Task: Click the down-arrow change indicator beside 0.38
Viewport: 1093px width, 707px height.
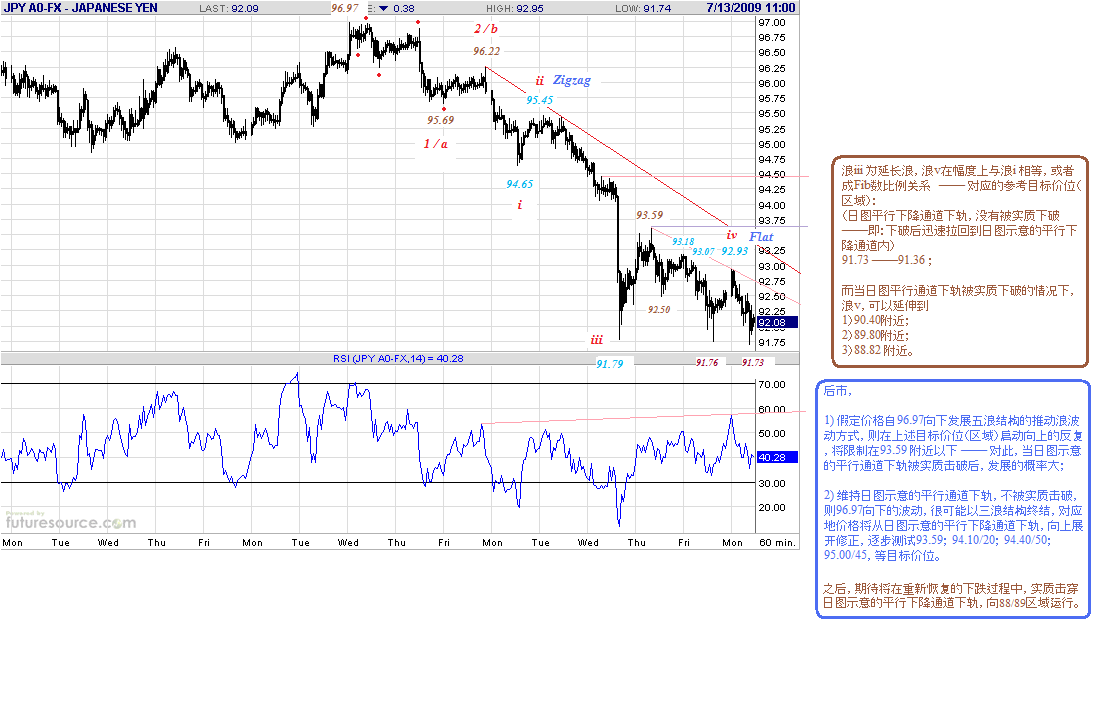Action: [383, 8]
